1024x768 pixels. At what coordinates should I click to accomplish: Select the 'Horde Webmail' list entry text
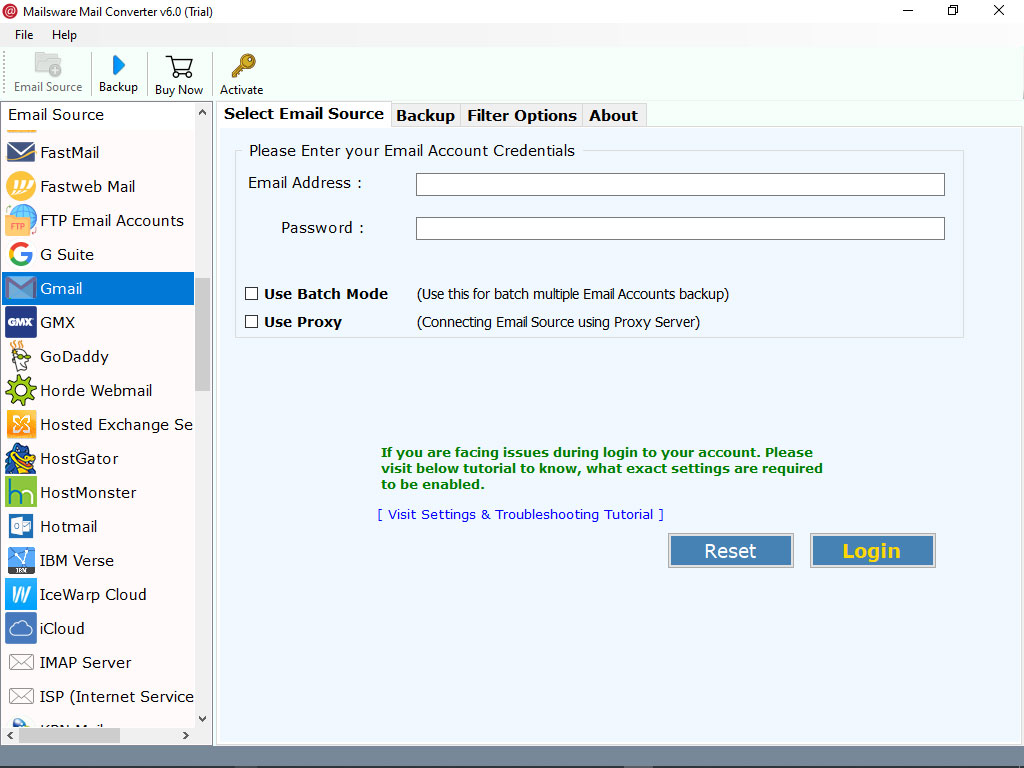point(96,391)
